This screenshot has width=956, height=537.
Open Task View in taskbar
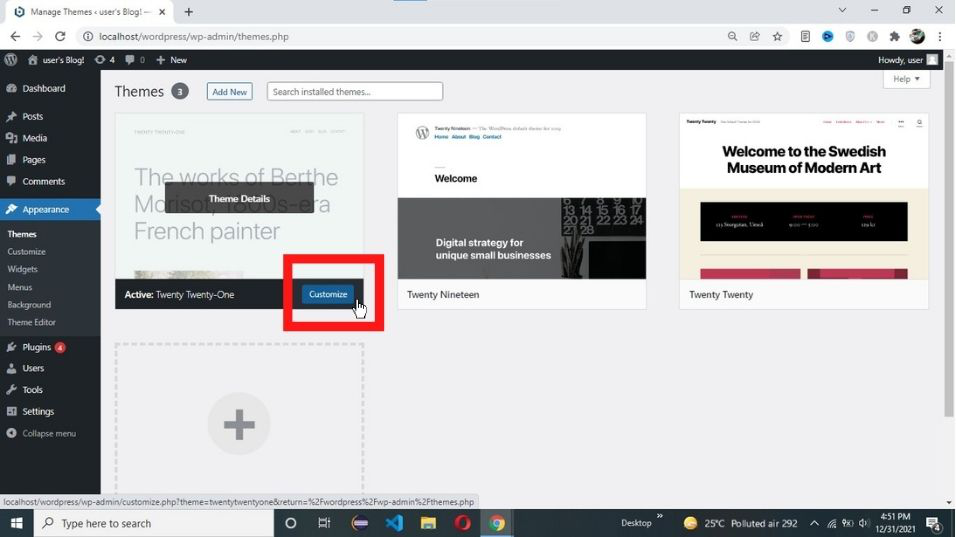(x=324, y=523)
